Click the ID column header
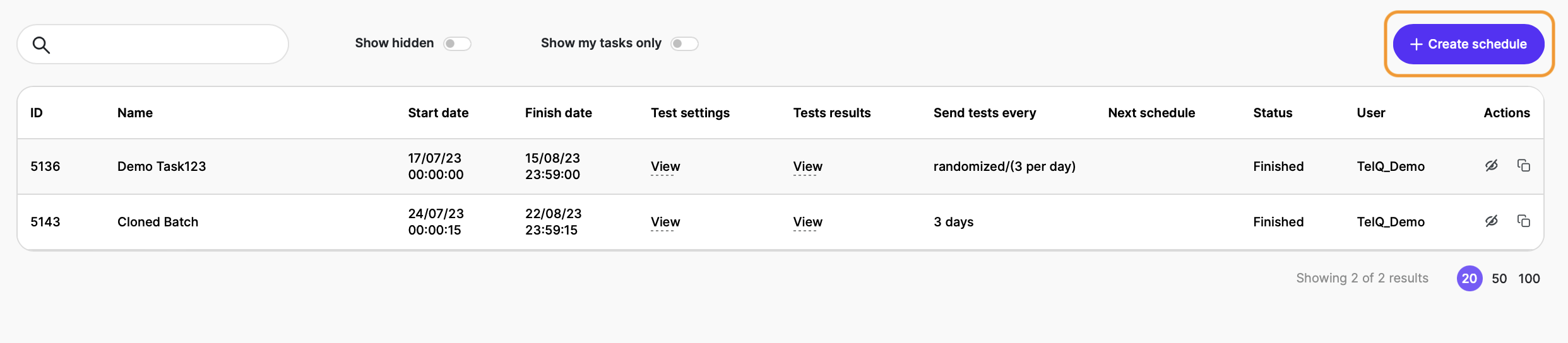 [x=37, y=113]
